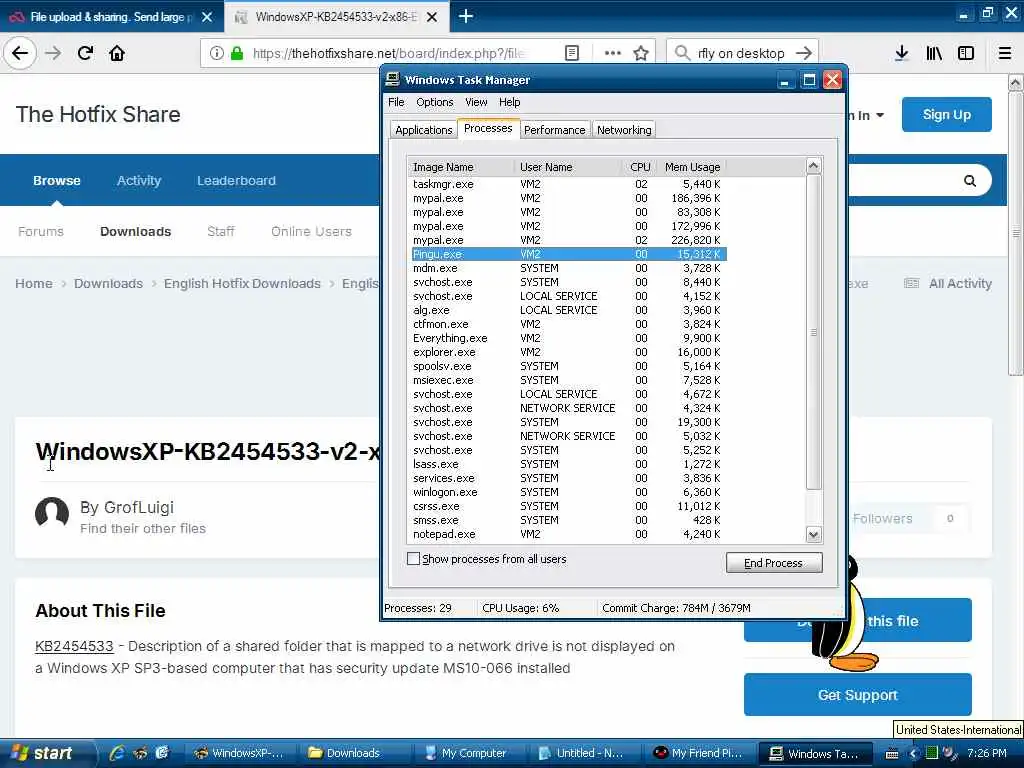Click process list scroll up arrow

[x=813, y=166]
